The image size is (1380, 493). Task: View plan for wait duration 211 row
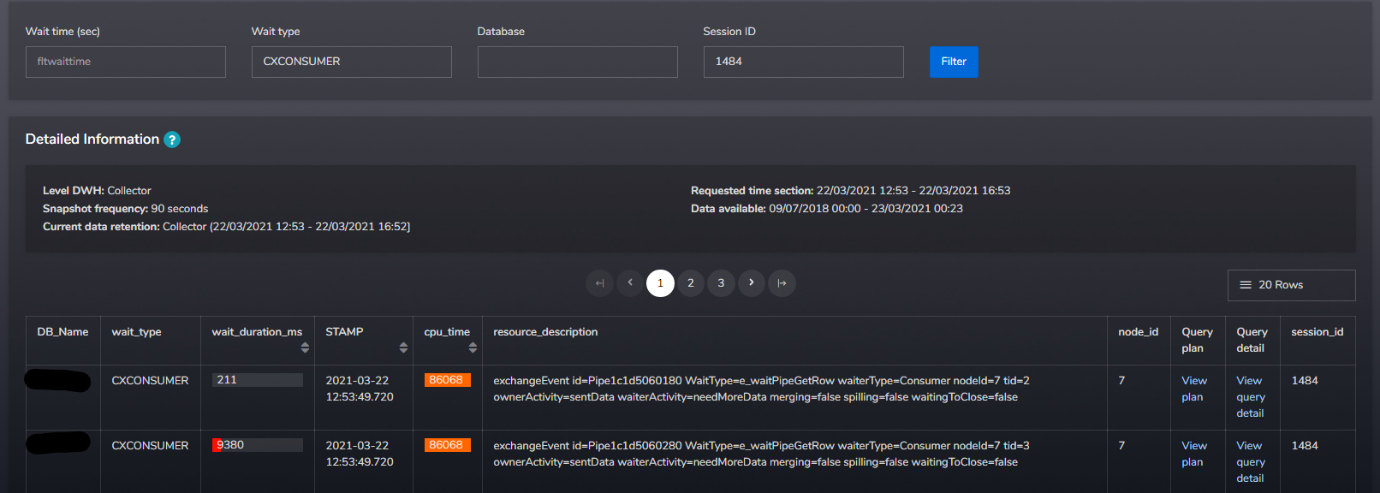1194,389
